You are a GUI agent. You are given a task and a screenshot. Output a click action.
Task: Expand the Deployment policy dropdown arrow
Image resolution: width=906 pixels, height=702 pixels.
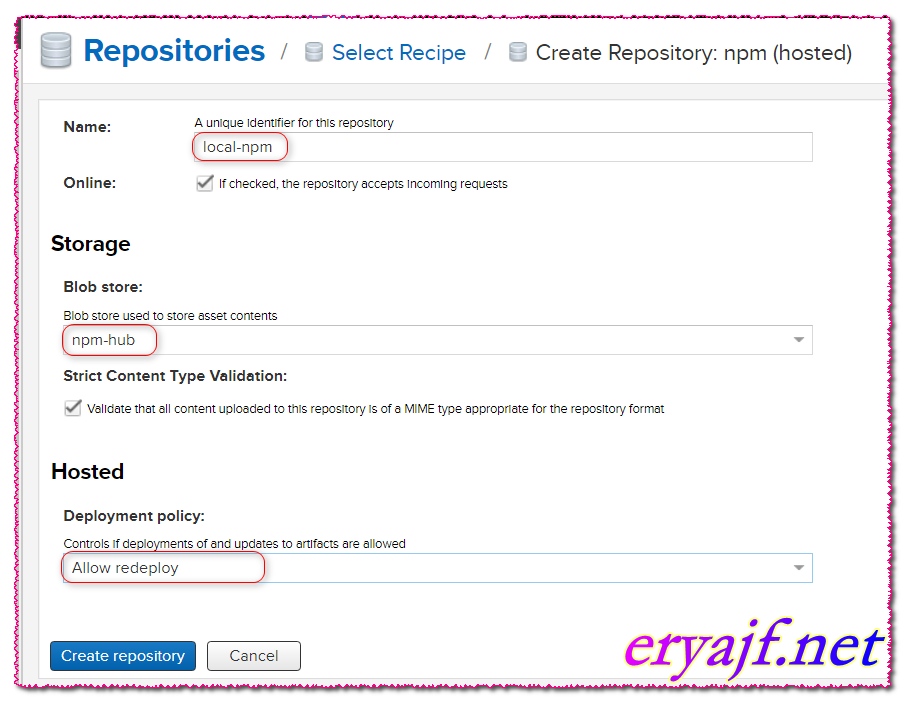799,567
